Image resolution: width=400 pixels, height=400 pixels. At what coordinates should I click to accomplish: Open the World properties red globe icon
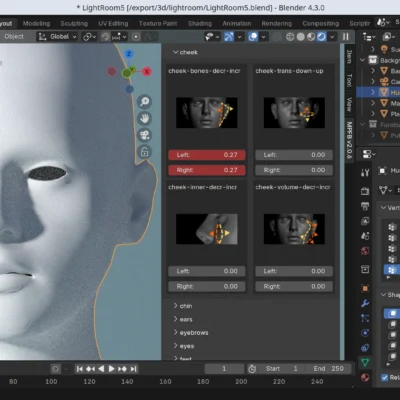click(365, 251)
